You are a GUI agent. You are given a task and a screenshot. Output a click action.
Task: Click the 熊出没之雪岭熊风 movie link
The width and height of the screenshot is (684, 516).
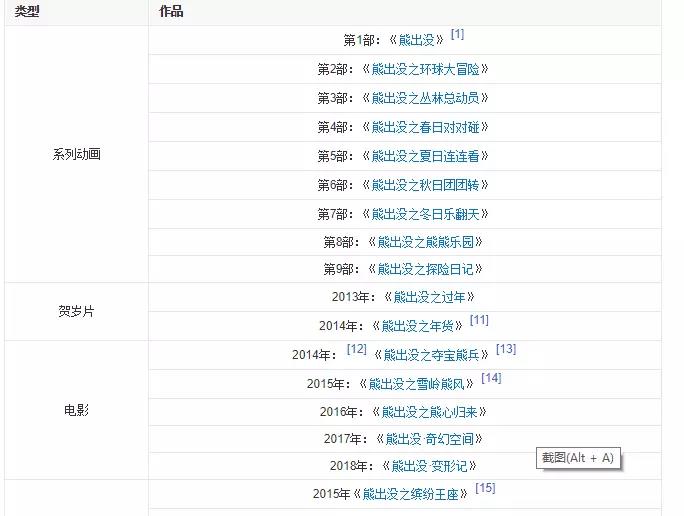click(421, 384)
